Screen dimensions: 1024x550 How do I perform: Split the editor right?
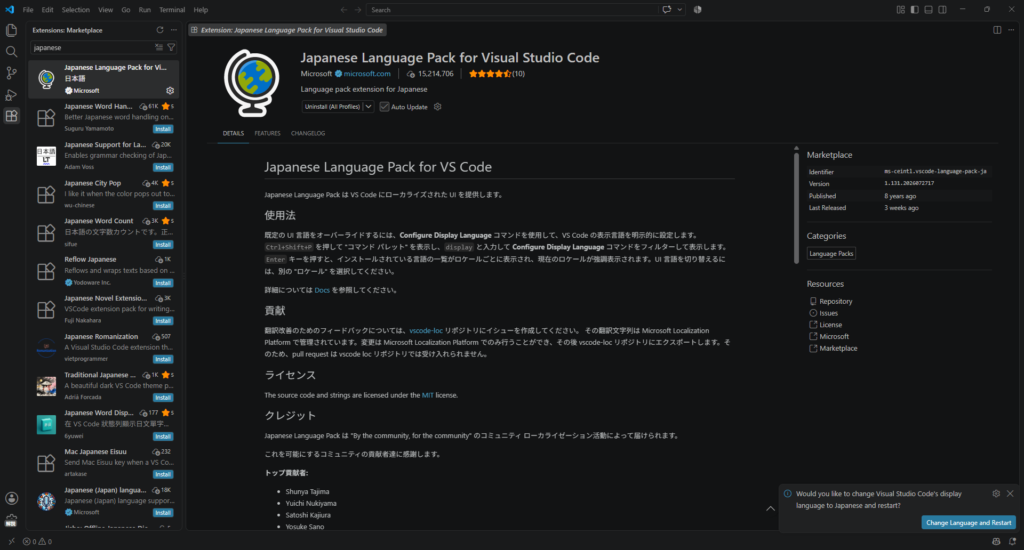(x=997, y=30)
